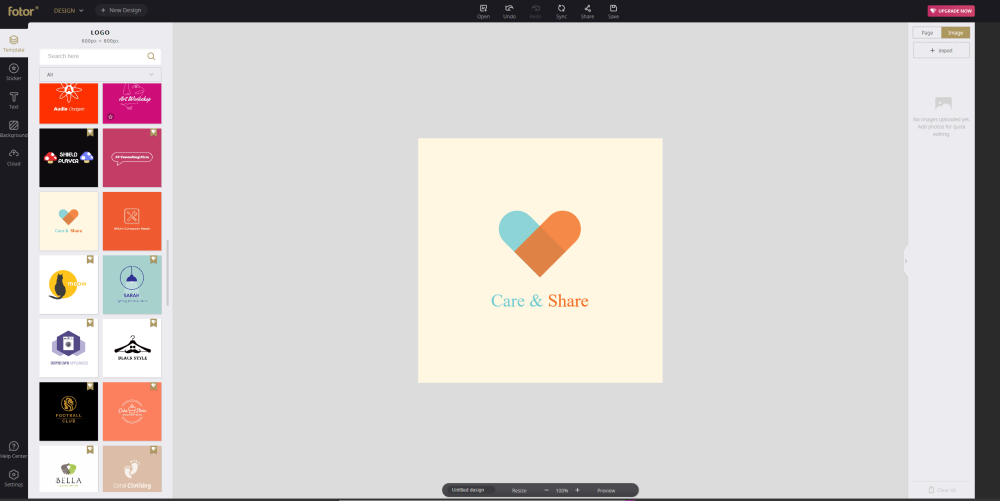Open the Cloud storage panel
This screenshot has width=1000, height=501.
point(14,156)
